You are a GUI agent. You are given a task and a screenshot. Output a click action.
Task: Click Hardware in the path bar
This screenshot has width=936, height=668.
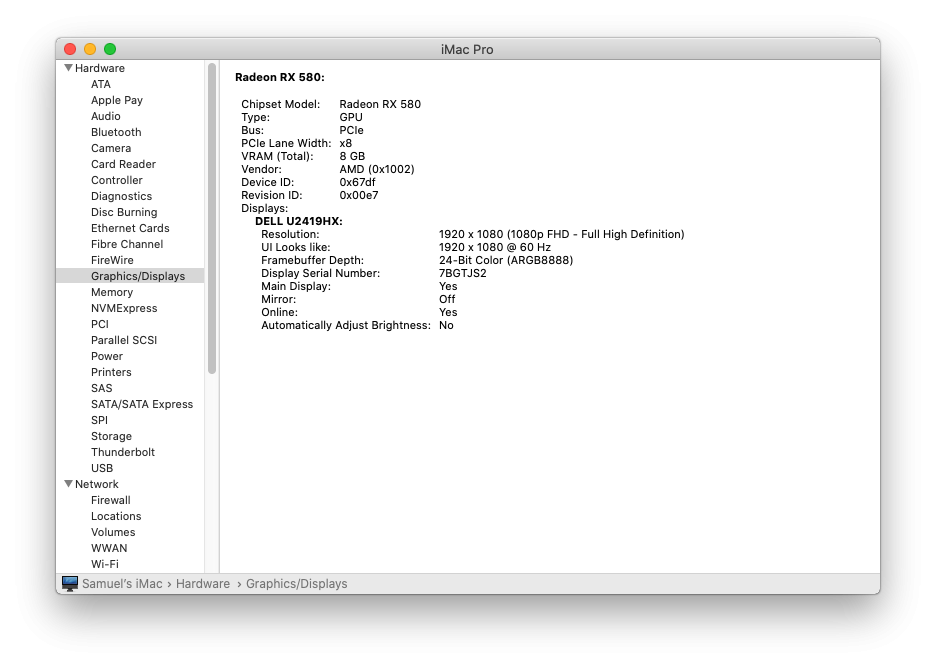(x=203, y=584)
